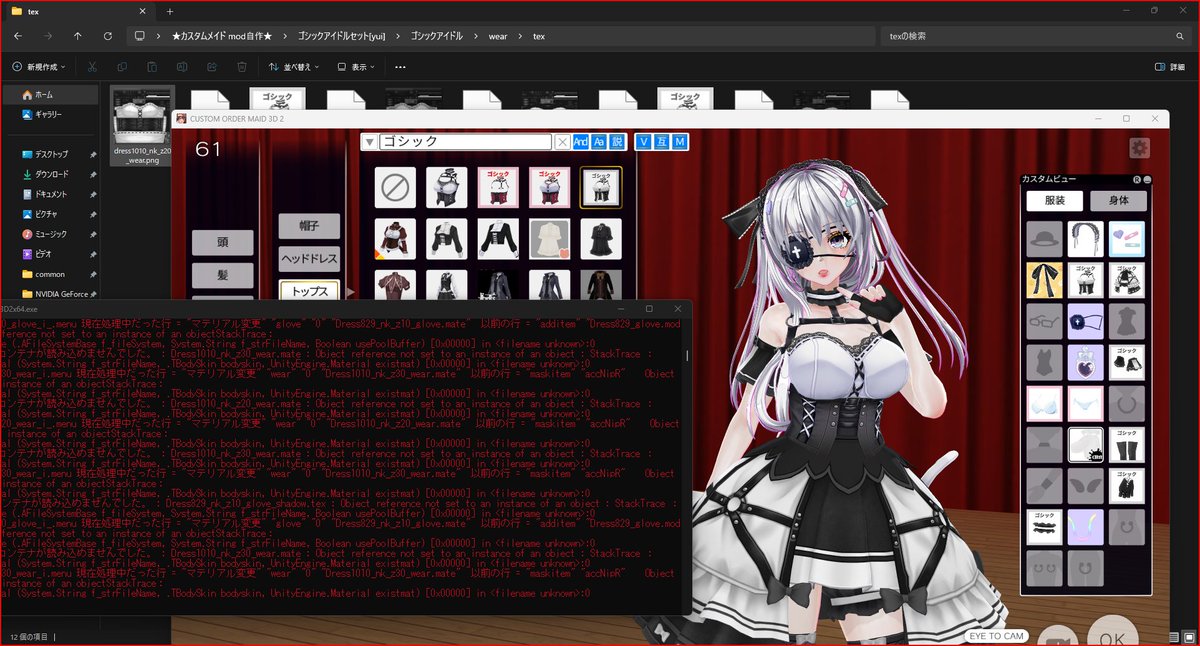Open the 髪 hair category

222,275
